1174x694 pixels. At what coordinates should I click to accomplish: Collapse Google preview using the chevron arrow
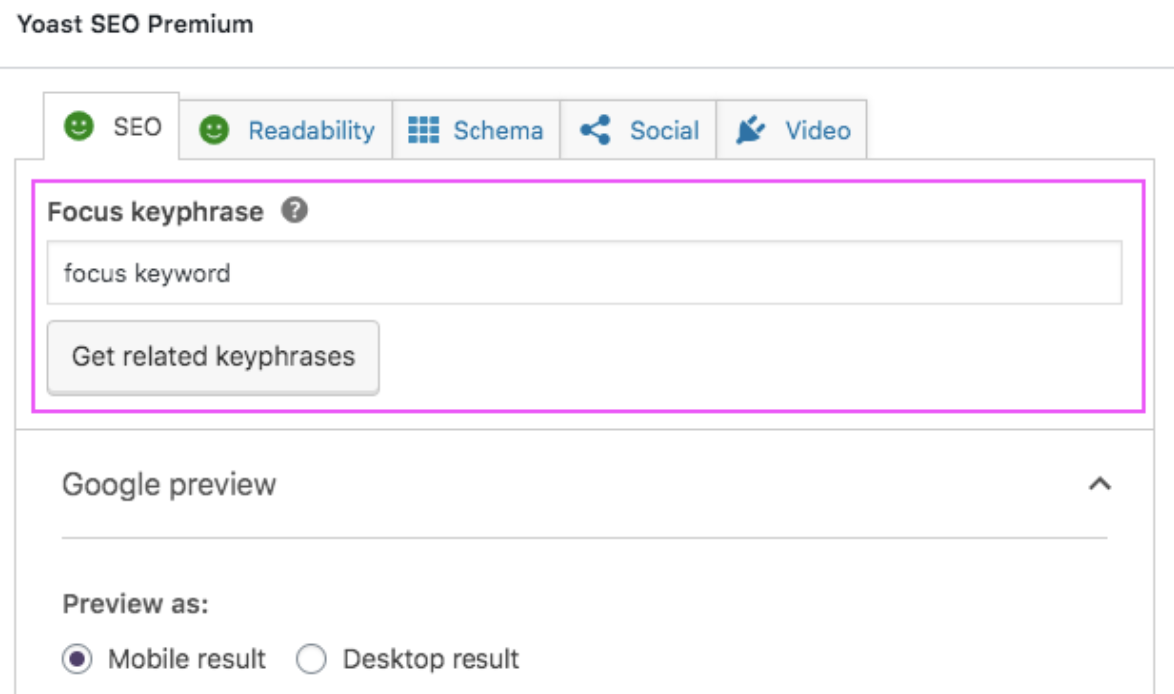pyautogui.click(x=1100, y=485)
